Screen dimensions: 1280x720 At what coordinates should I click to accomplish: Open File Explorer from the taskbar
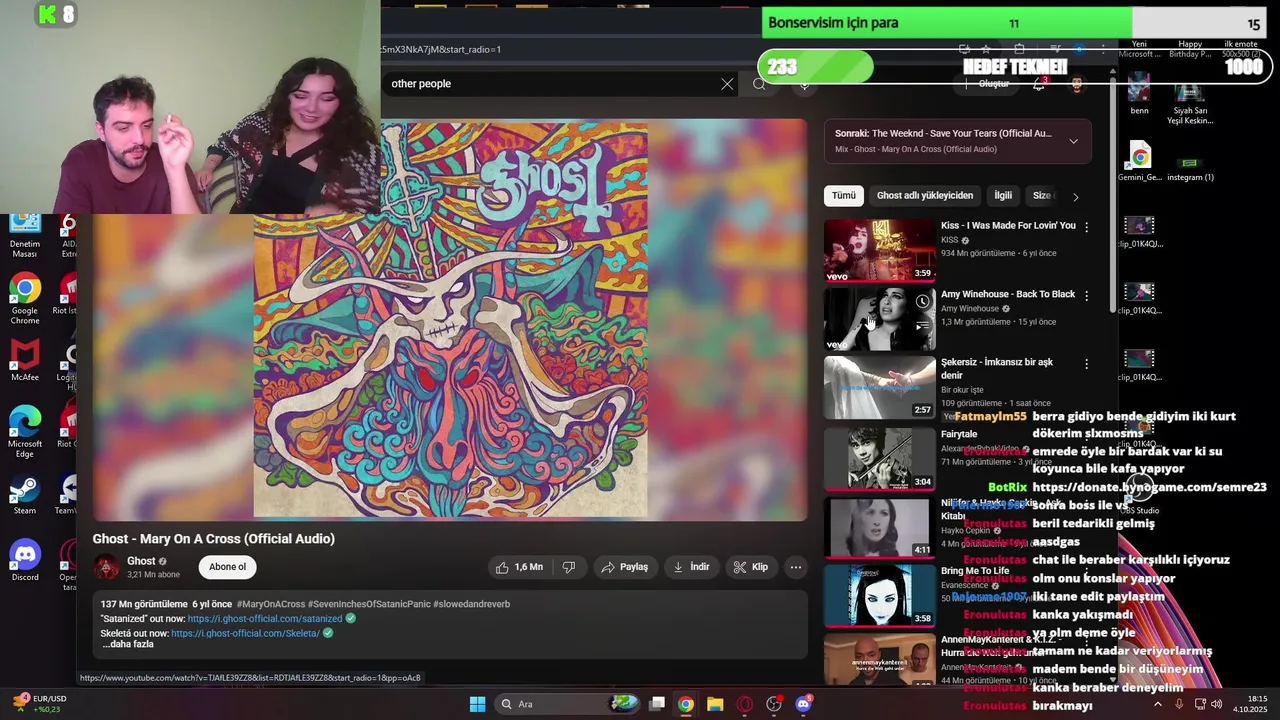coord(715,704)
